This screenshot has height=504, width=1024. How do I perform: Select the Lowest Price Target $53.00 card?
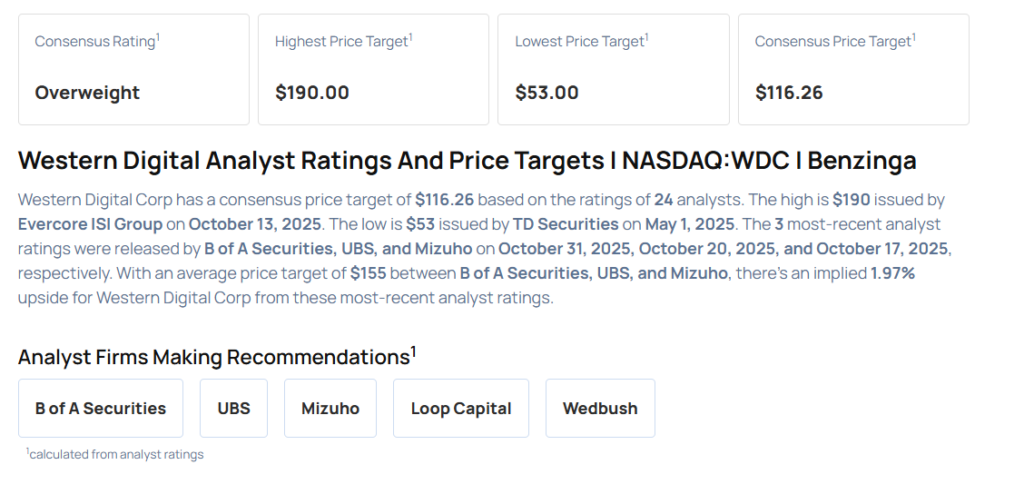pos(613,69)
